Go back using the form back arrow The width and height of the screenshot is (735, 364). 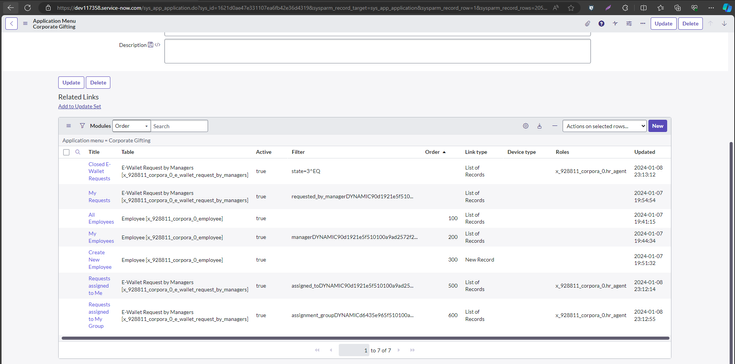click(11, 23)
